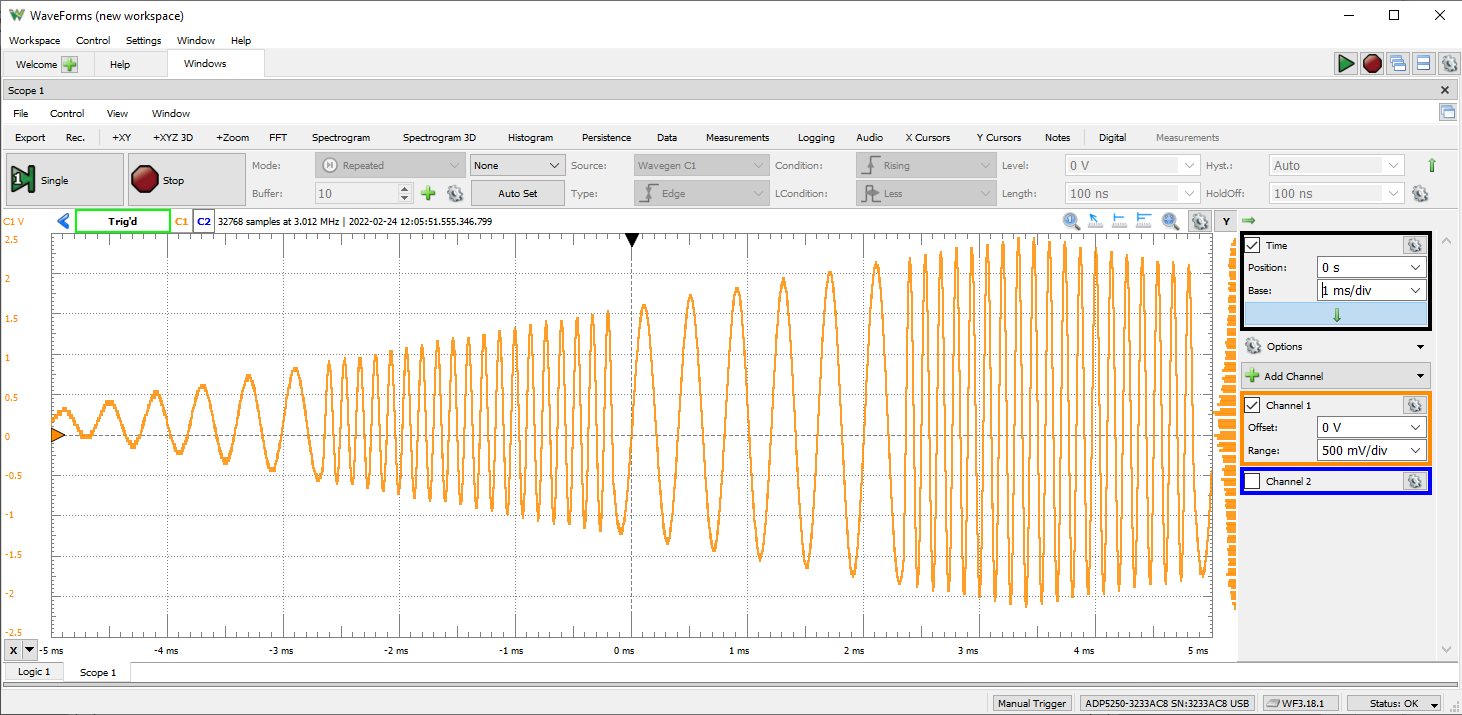Image resolution: width=1462 pixels, height=715 pixels.
Task: Open the Settings menu
Action: point(143,41)
